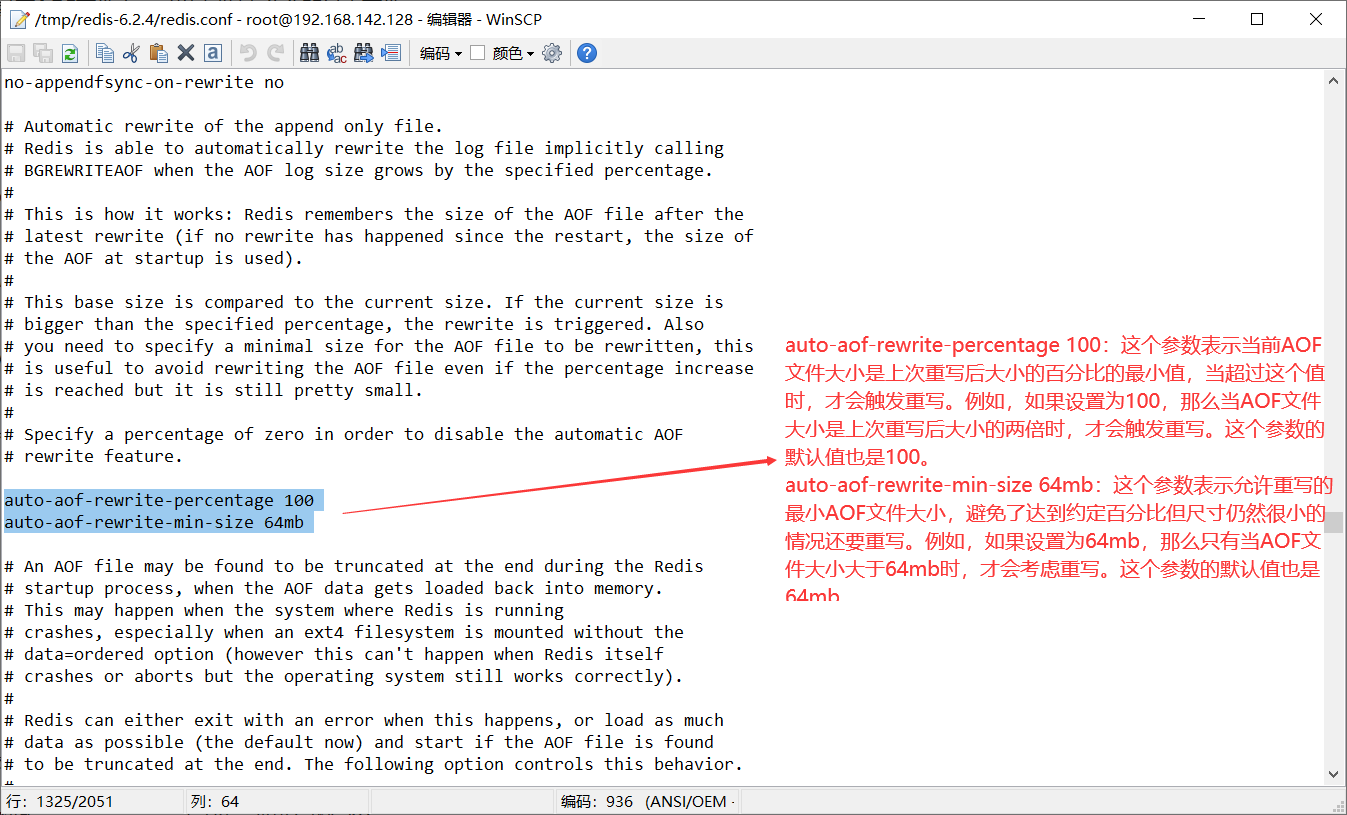The height and width of the screenshot is (815, 1347).
Task: Click the Redo arrow icon
Action: pos(275,53)
